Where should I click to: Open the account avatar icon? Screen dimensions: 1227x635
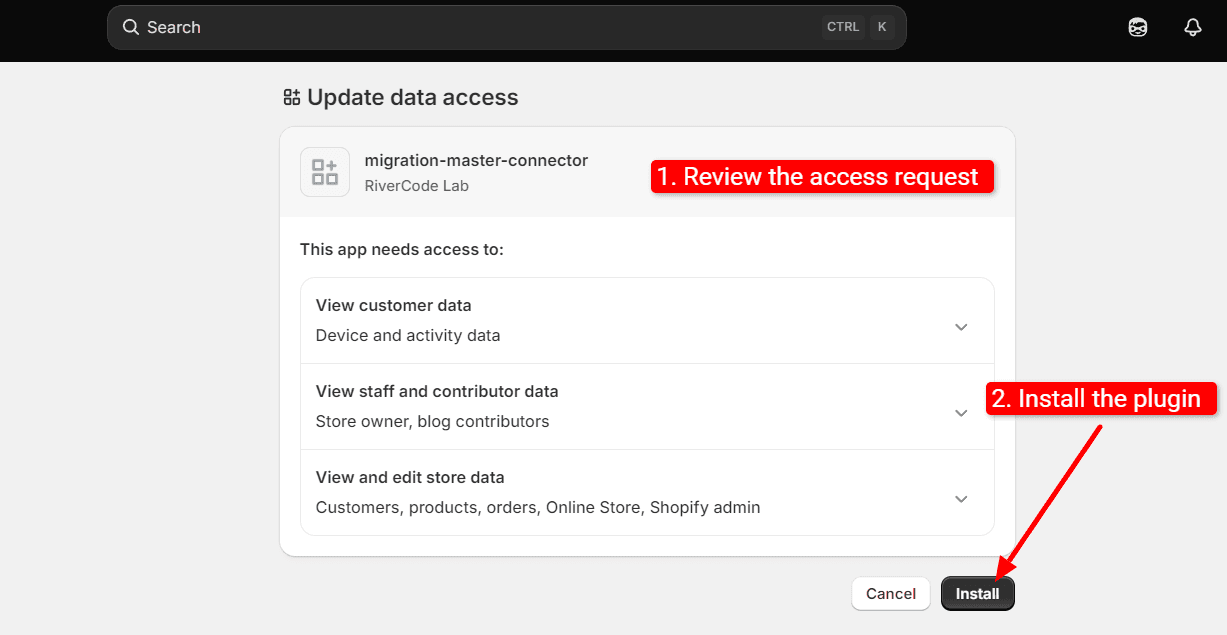tap(1137, 27)
